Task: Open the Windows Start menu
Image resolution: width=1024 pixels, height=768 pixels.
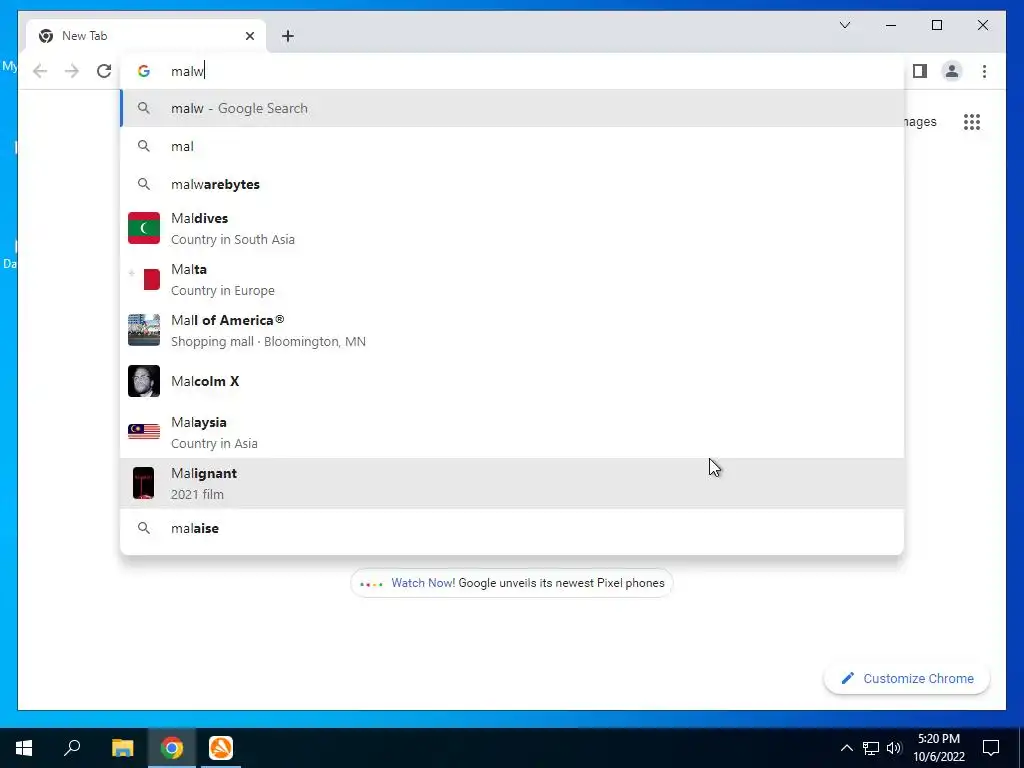Action: click(24, 748)
